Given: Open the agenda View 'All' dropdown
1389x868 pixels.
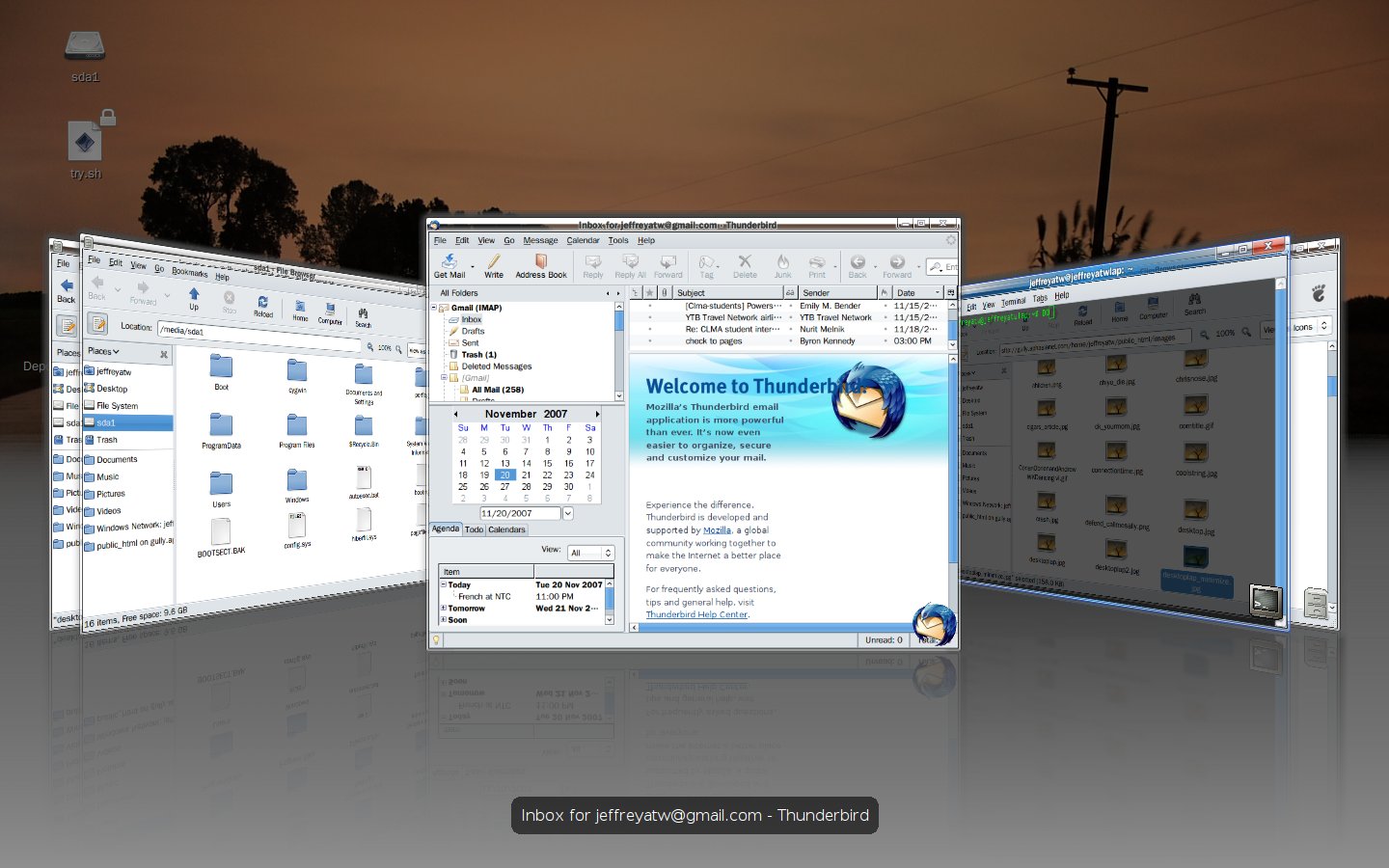Looking at the screenshot, I should click(590, 553).
